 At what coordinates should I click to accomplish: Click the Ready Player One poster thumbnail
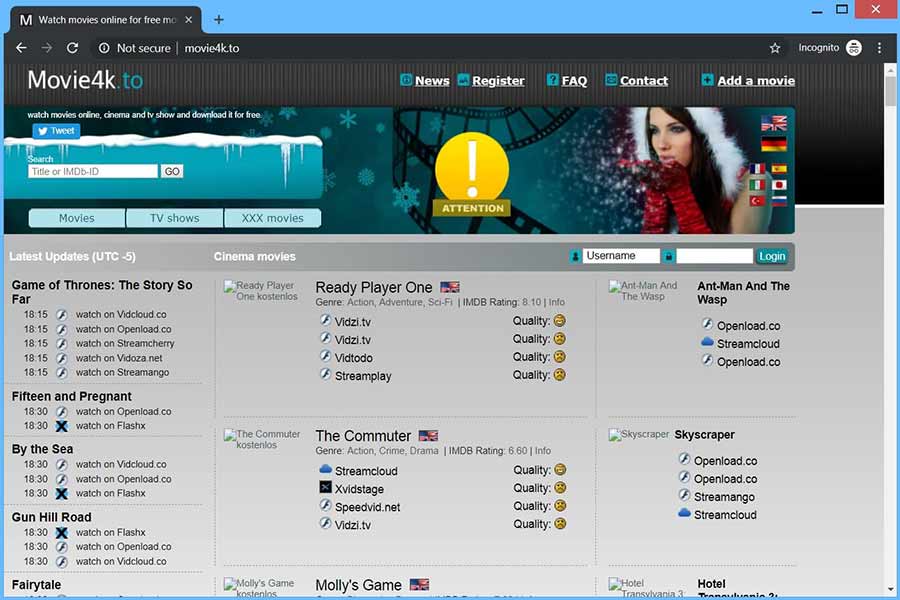click(261, 291)
